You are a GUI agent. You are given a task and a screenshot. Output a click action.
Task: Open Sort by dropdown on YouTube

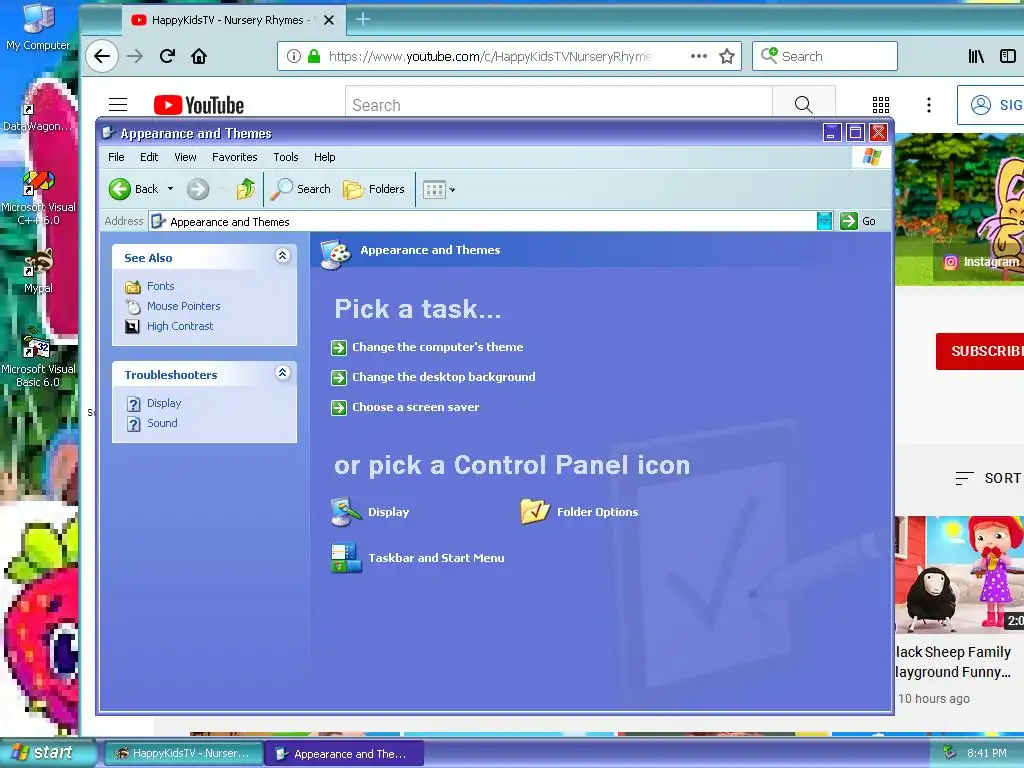point(987,478)
